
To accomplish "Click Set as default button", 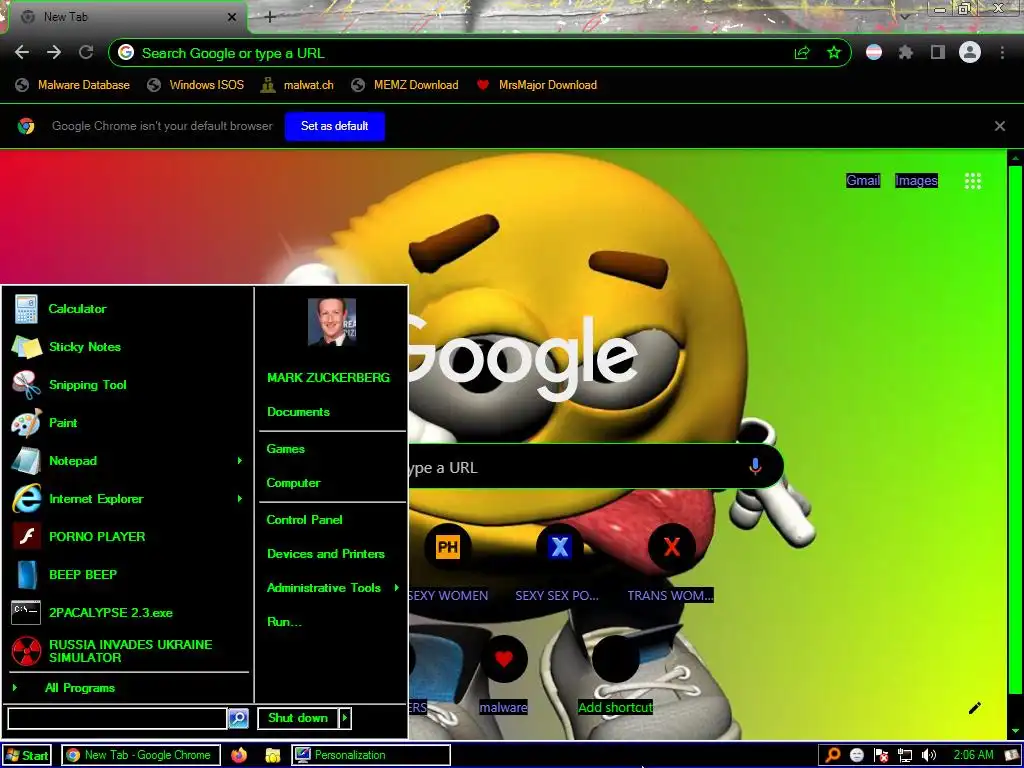I will pyautogui.click(x=334, y=126).
